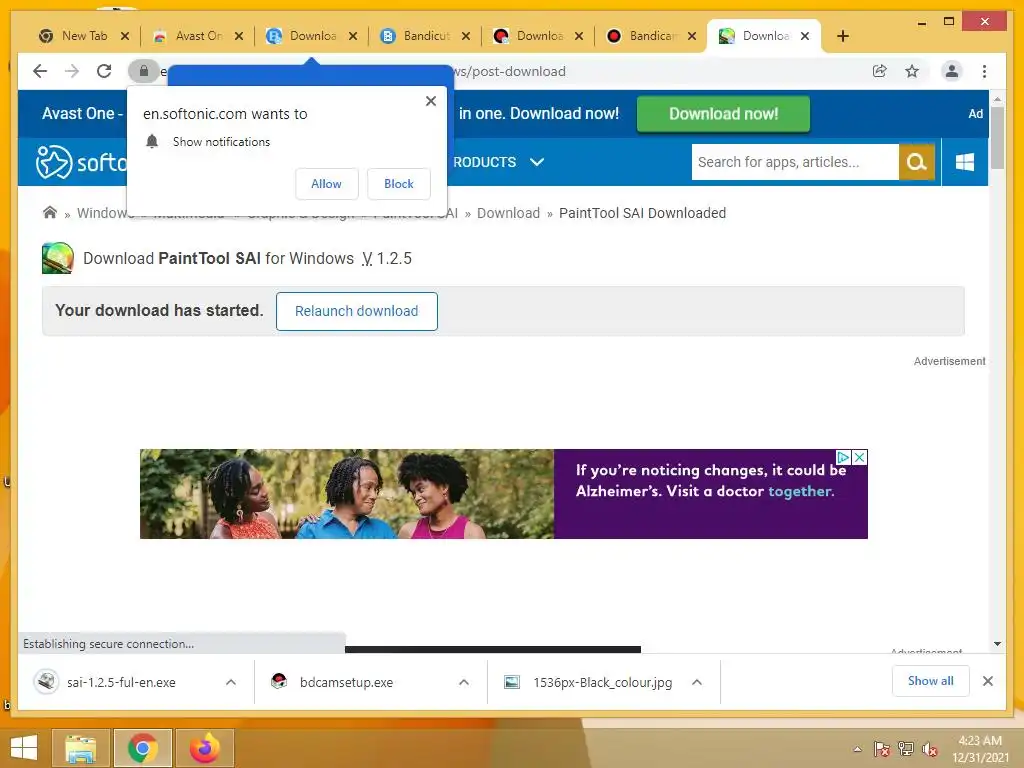The image size is (1024, 768).
Task: Bookmark this page with the star icon
Action: pos(912,71)
